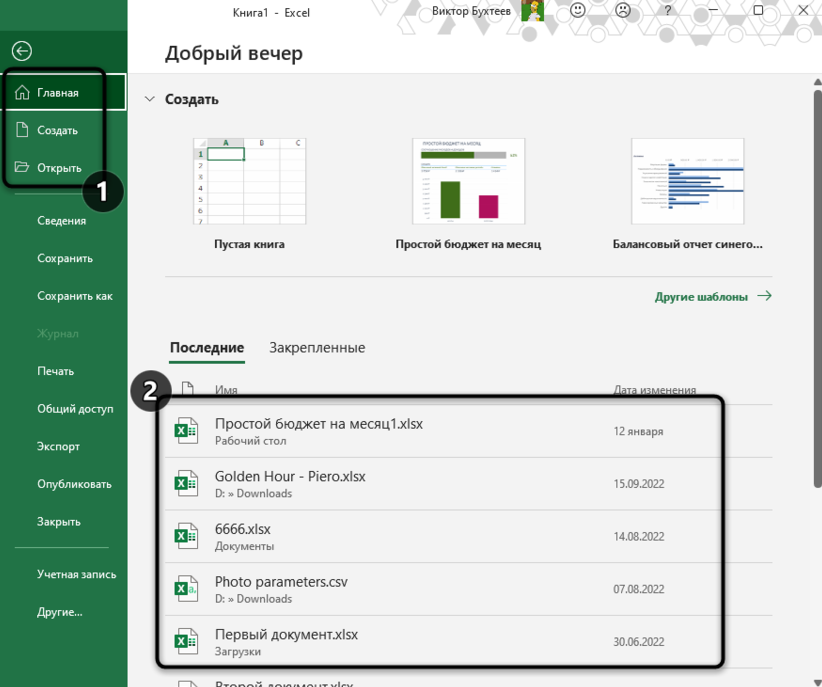Click the CSV icon beside Photo parameters.csv
This screenshot has width=822, height=687.
(186, 589)
